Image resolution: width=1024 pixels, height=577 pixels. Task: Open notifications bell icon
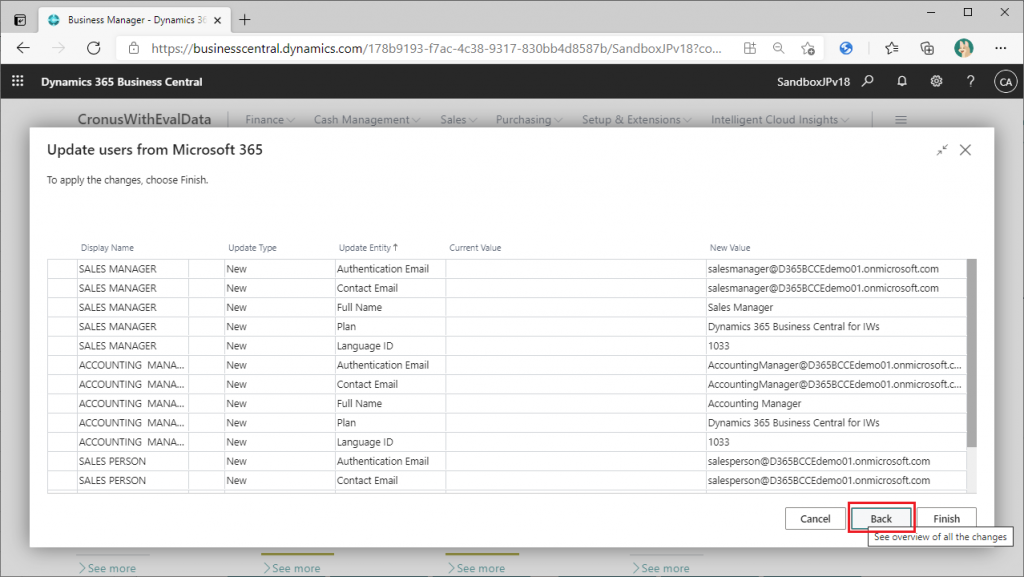[x=902, y=81]
